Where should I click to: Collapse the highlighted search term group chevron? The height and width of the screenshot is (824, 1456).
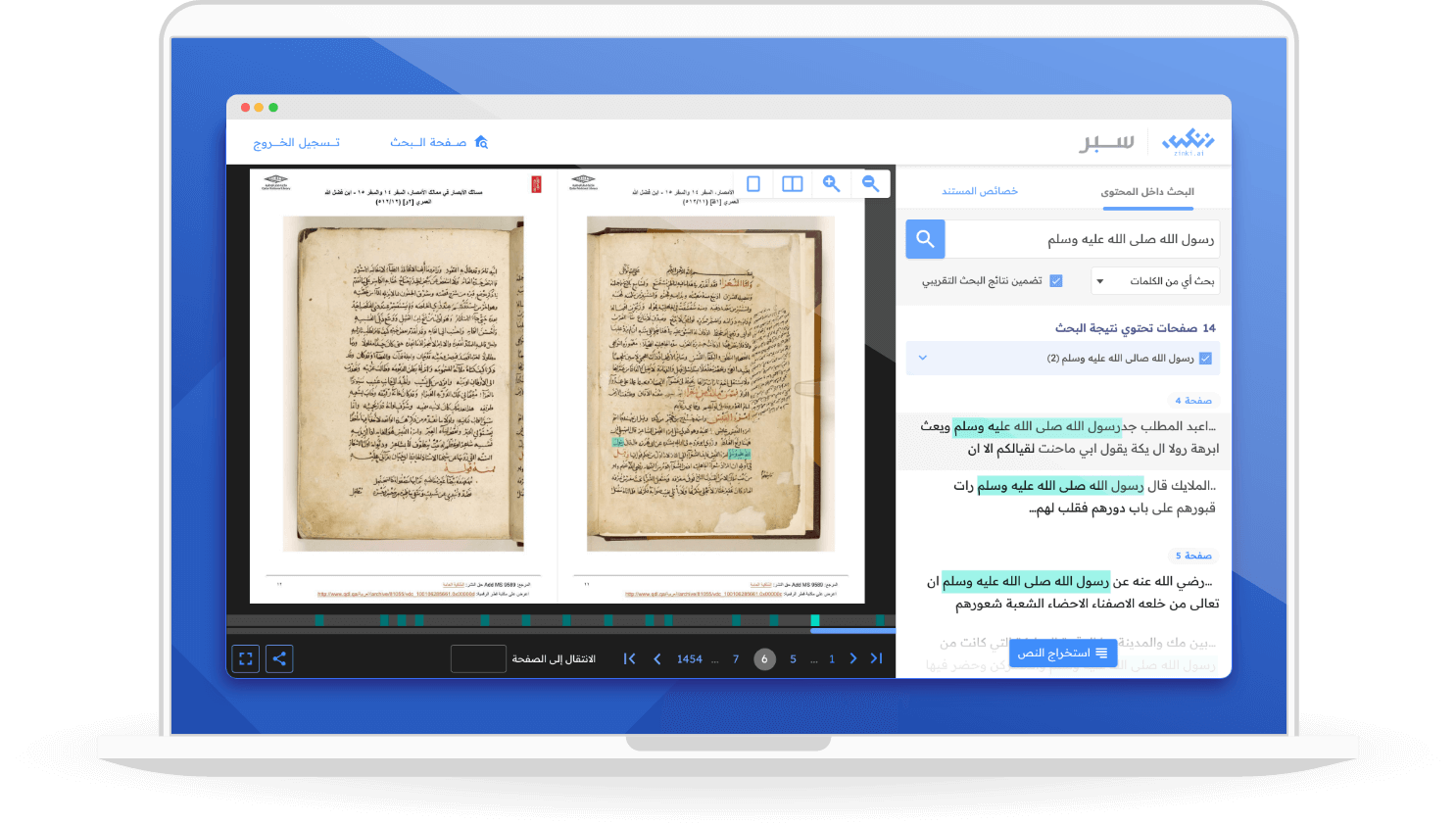(x=921, y=358)
